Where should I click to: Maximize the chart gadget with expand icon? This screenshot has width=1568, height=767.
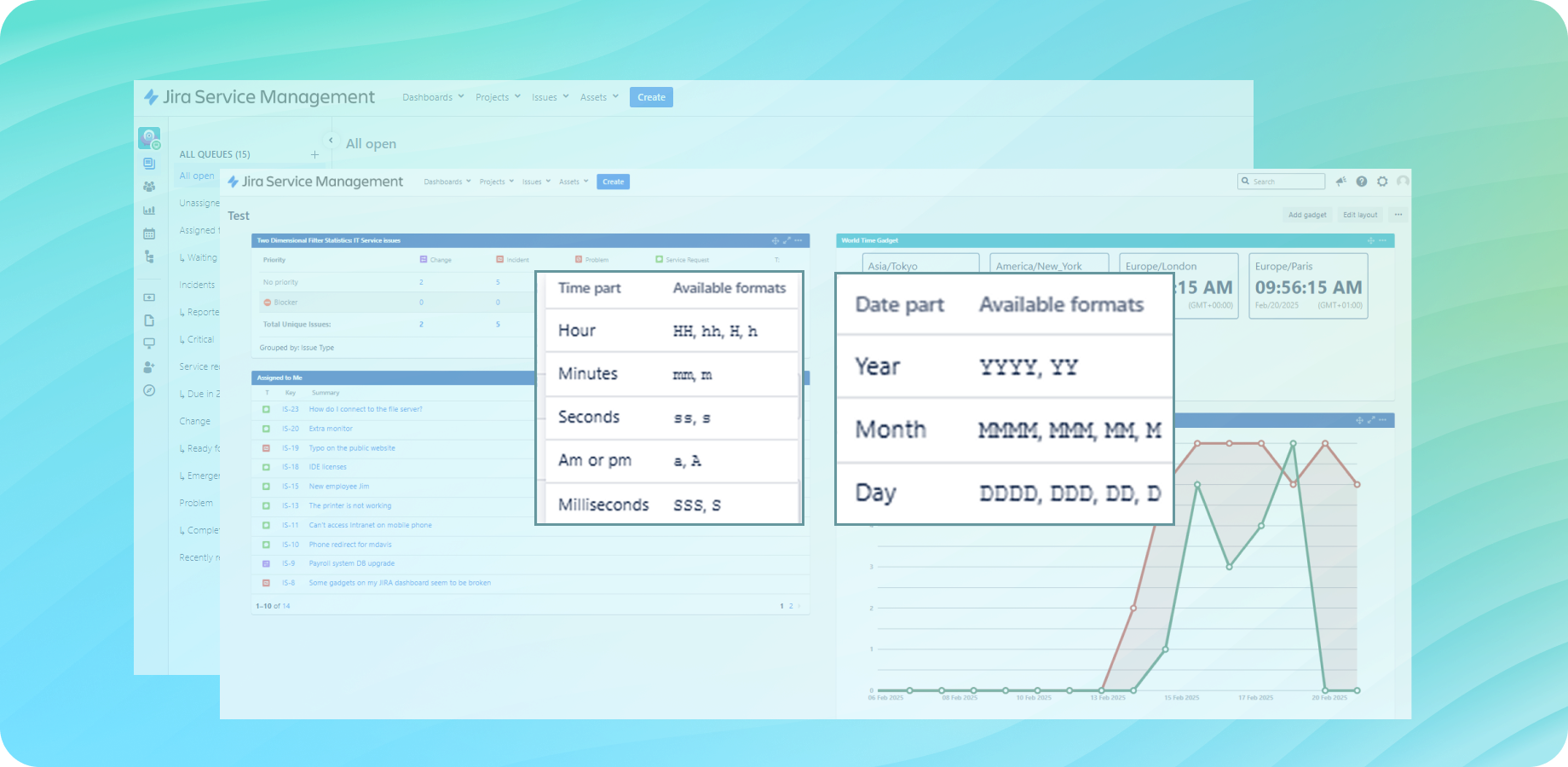1371,420
